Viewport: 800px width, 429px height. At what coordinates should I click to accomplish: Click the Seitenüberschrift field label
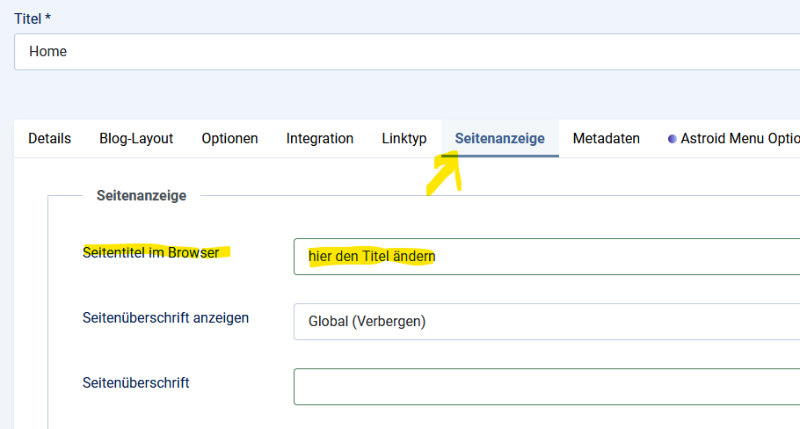pyautogui.click(x=136, y=383)
